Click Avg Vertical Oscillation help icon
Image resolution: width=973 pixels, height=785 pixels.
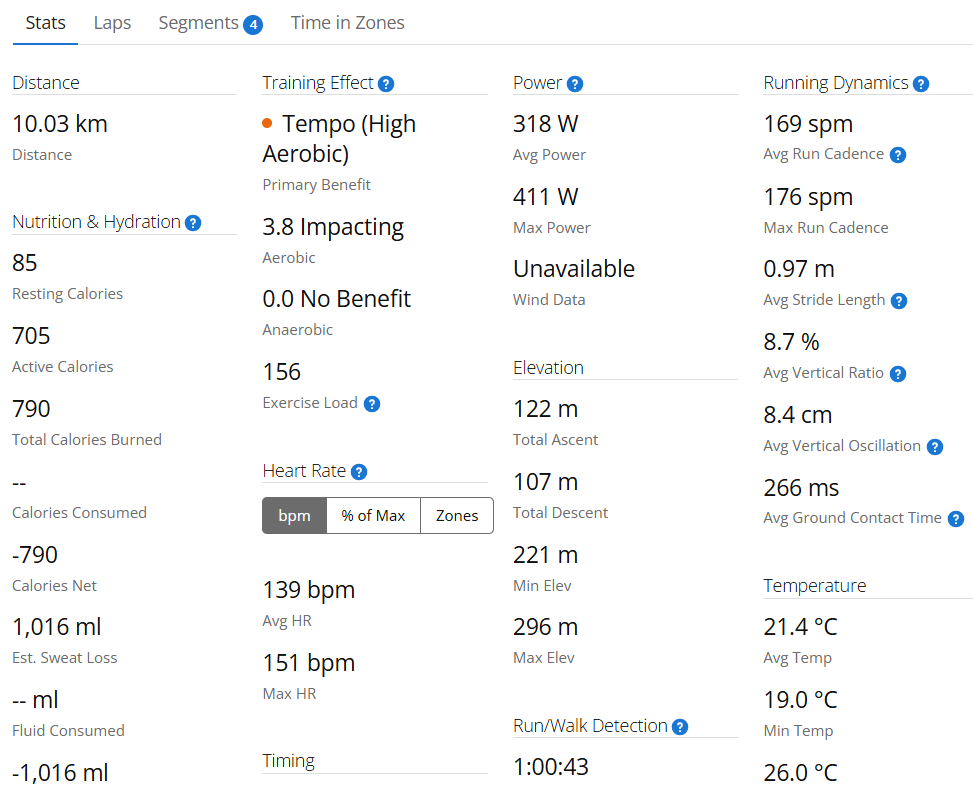[x=935, y=447]
